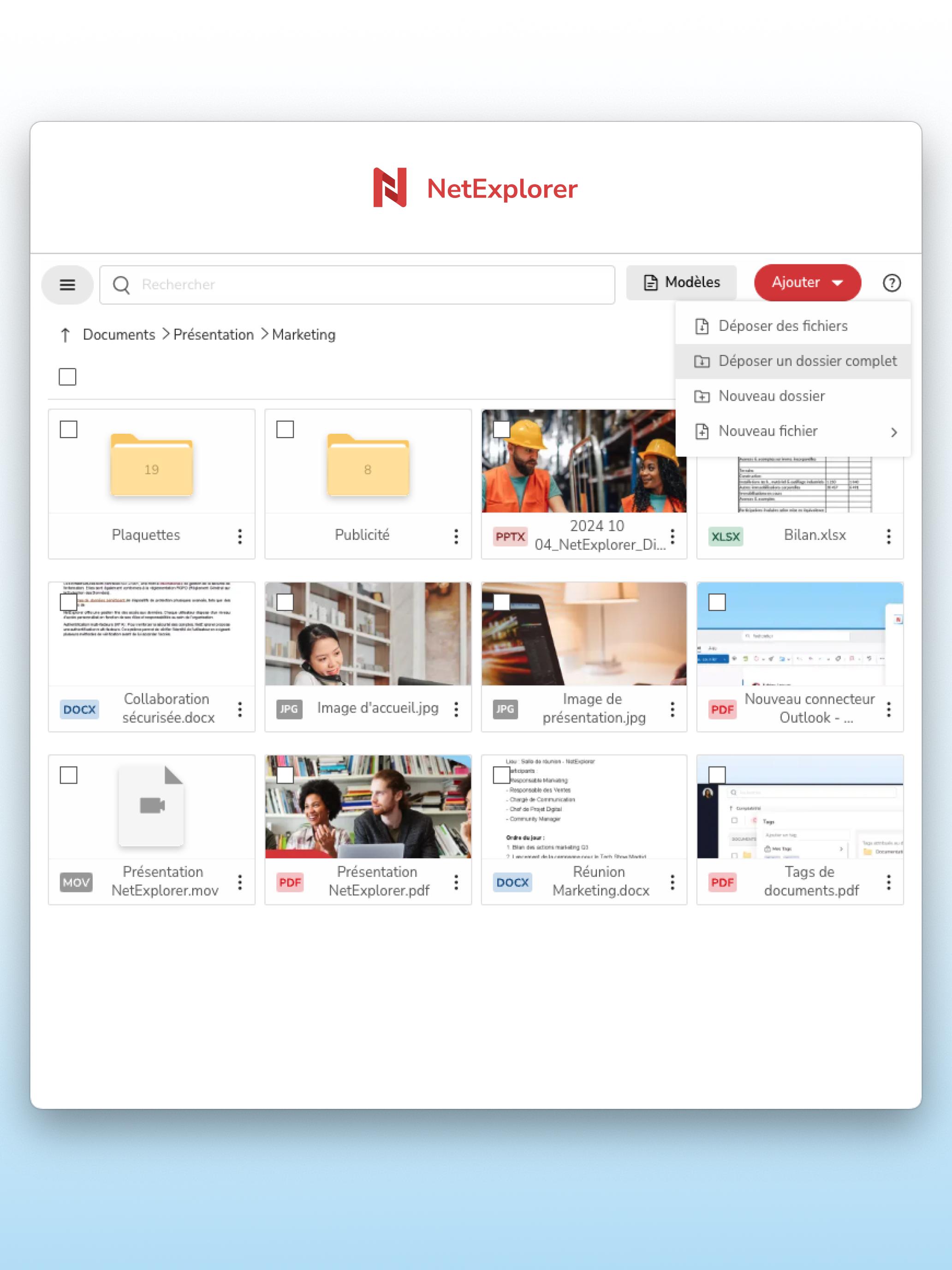The image size is (952, 1270).
Task: Open more options for the PPTX file
Action: pyautogui.click(x=672, y=536)
